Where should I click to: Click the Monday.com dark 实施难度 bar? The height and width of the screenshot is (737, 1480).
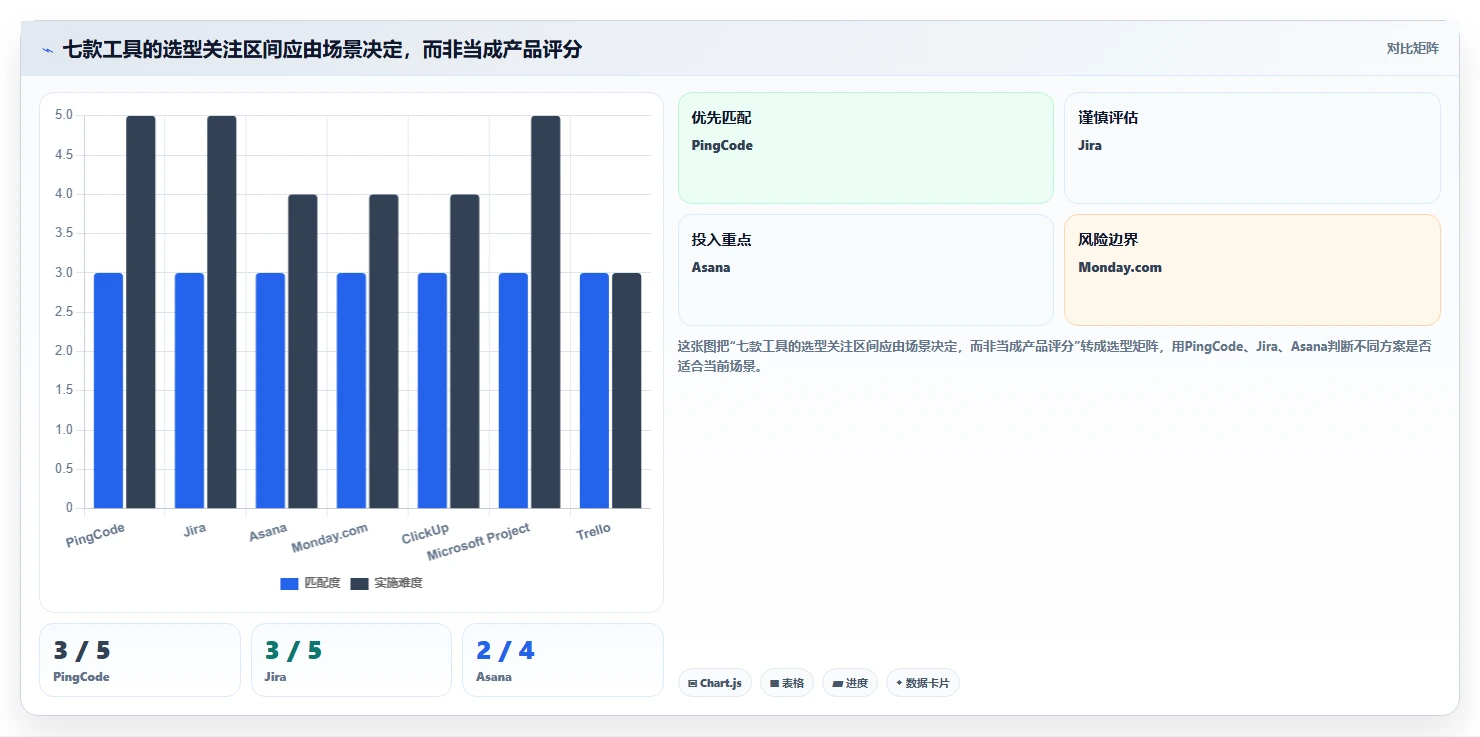[384, 351]
